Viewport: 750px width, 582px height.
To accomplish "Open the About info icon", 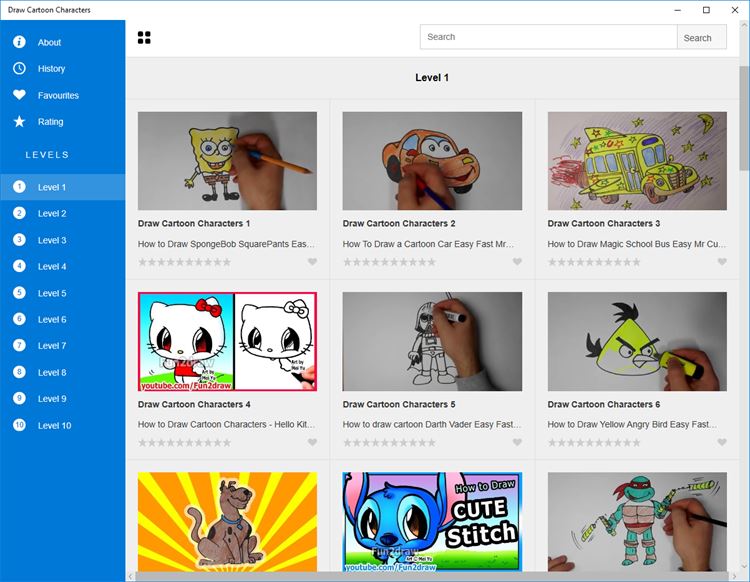I will pos(19,42).
